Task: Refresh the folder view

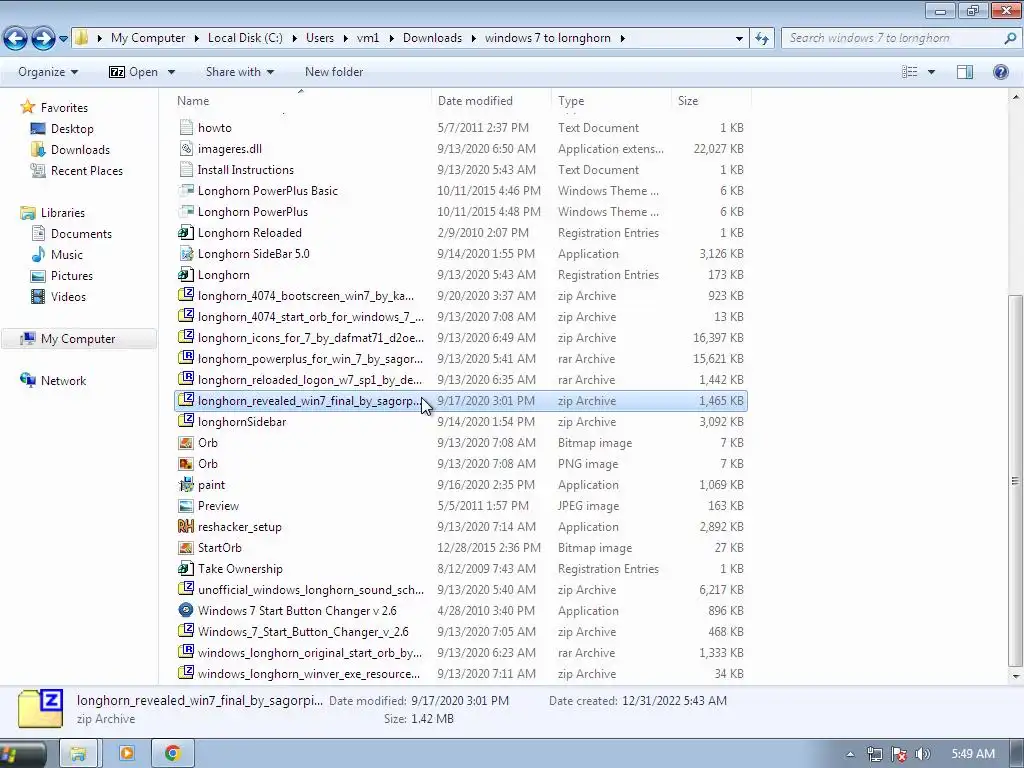Action: pyautogui.click(x=761, y=39)
